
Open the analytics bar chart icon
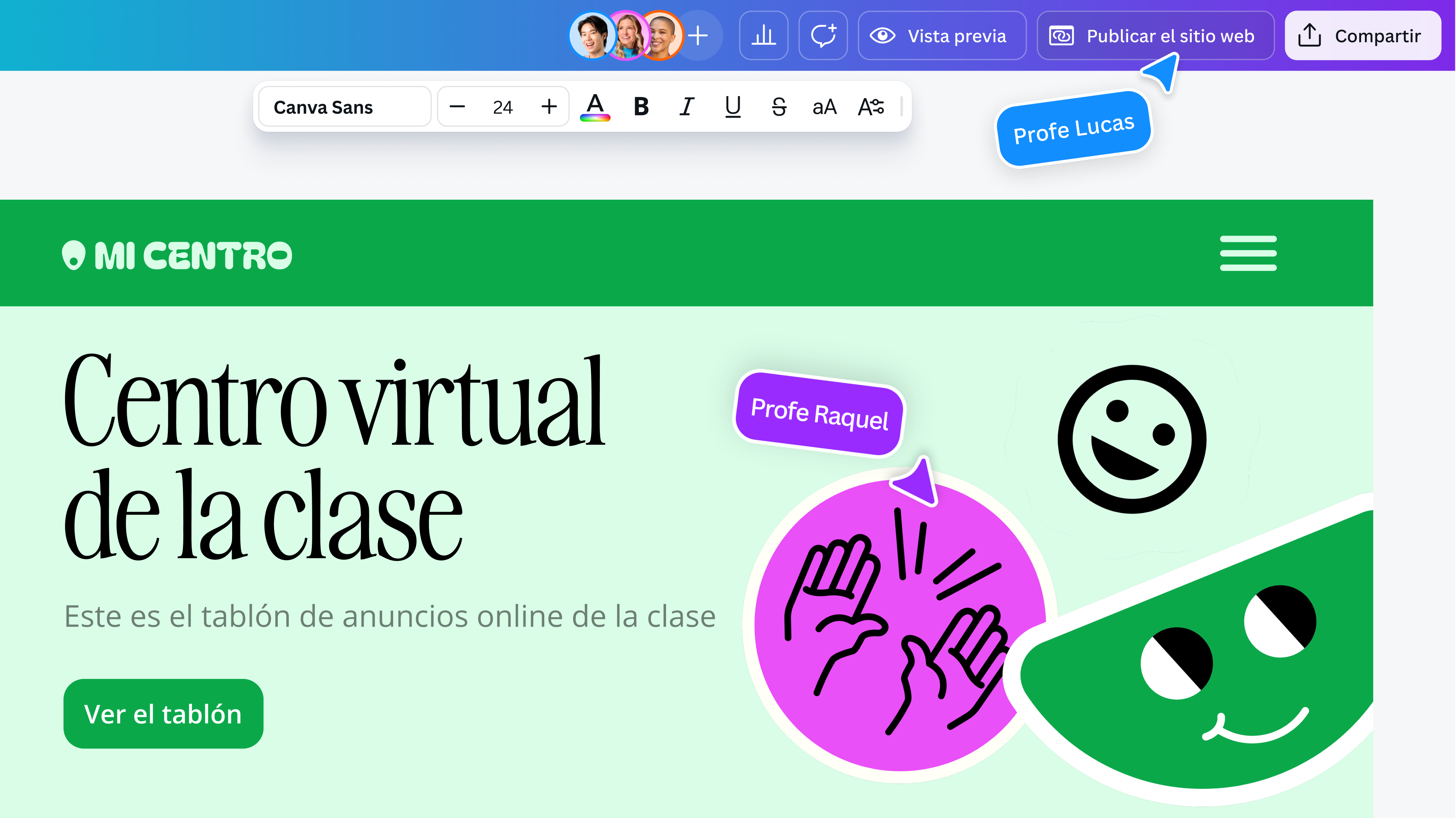tap(763, 36)
